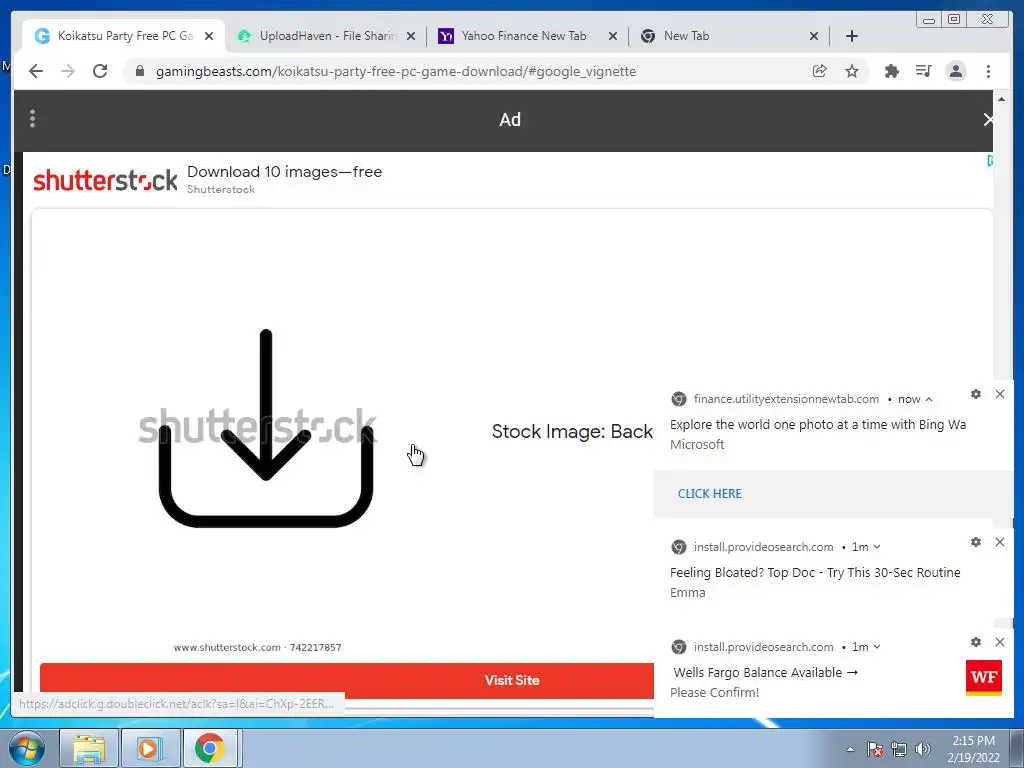Open the network tray icon

(899, 749)
